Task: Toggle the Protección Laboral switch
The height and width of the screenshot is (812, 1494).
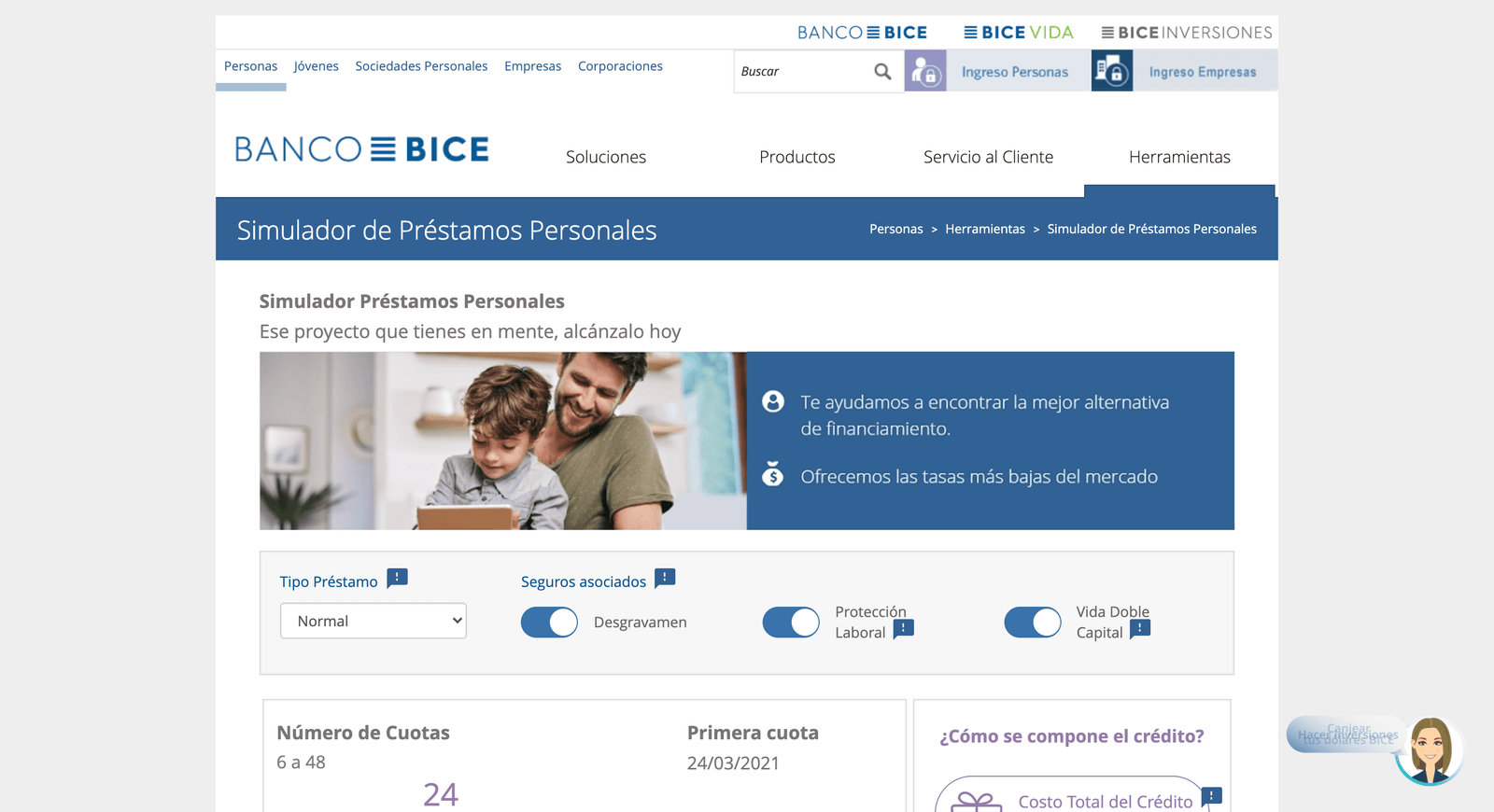Action: (791, 623)
